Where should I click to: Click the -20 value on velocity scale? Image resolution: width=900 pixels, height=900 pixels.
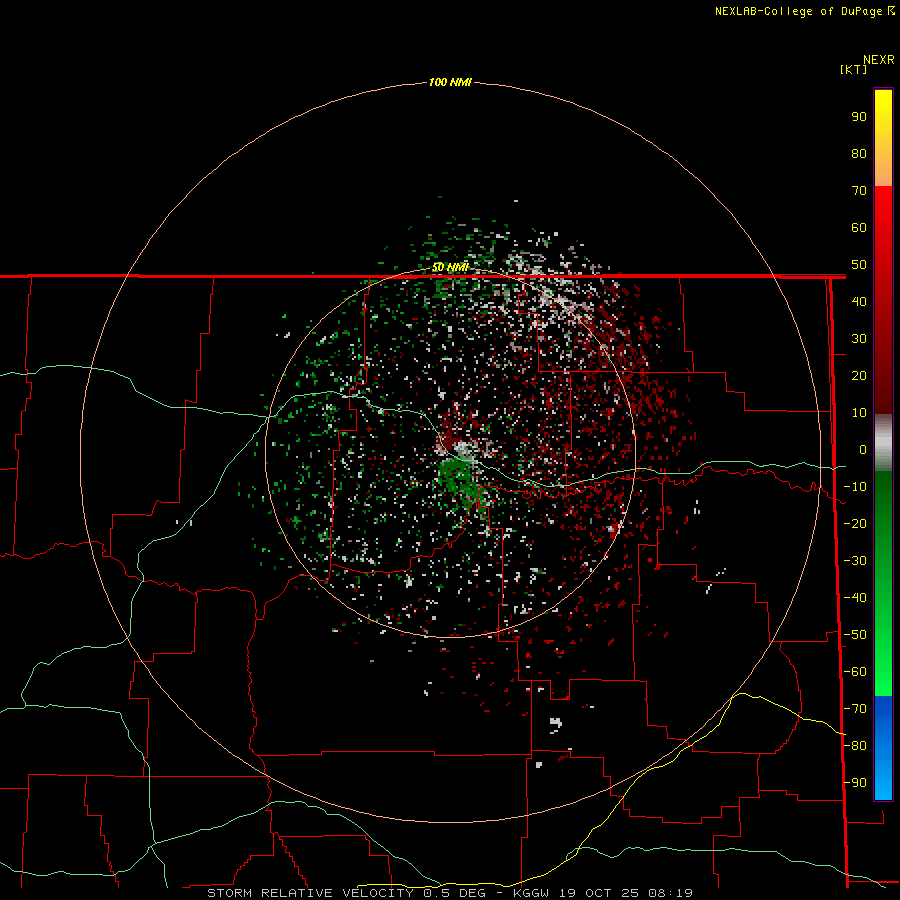[x=855, y=524]
